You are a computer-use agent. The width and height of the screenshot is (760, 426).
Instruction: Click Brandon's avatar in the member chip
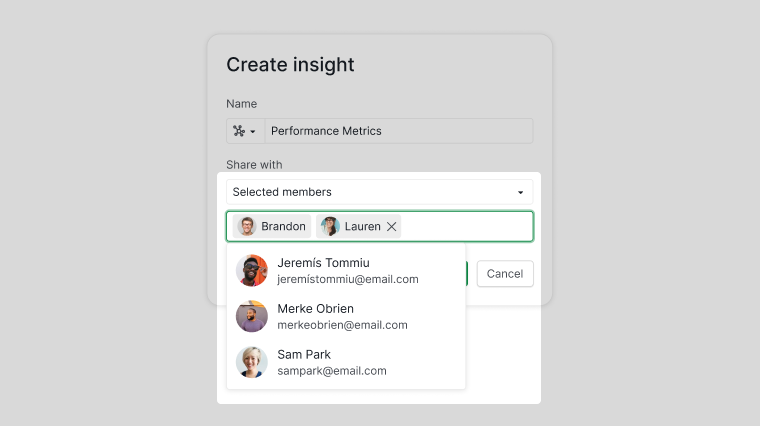pos(247,226)
